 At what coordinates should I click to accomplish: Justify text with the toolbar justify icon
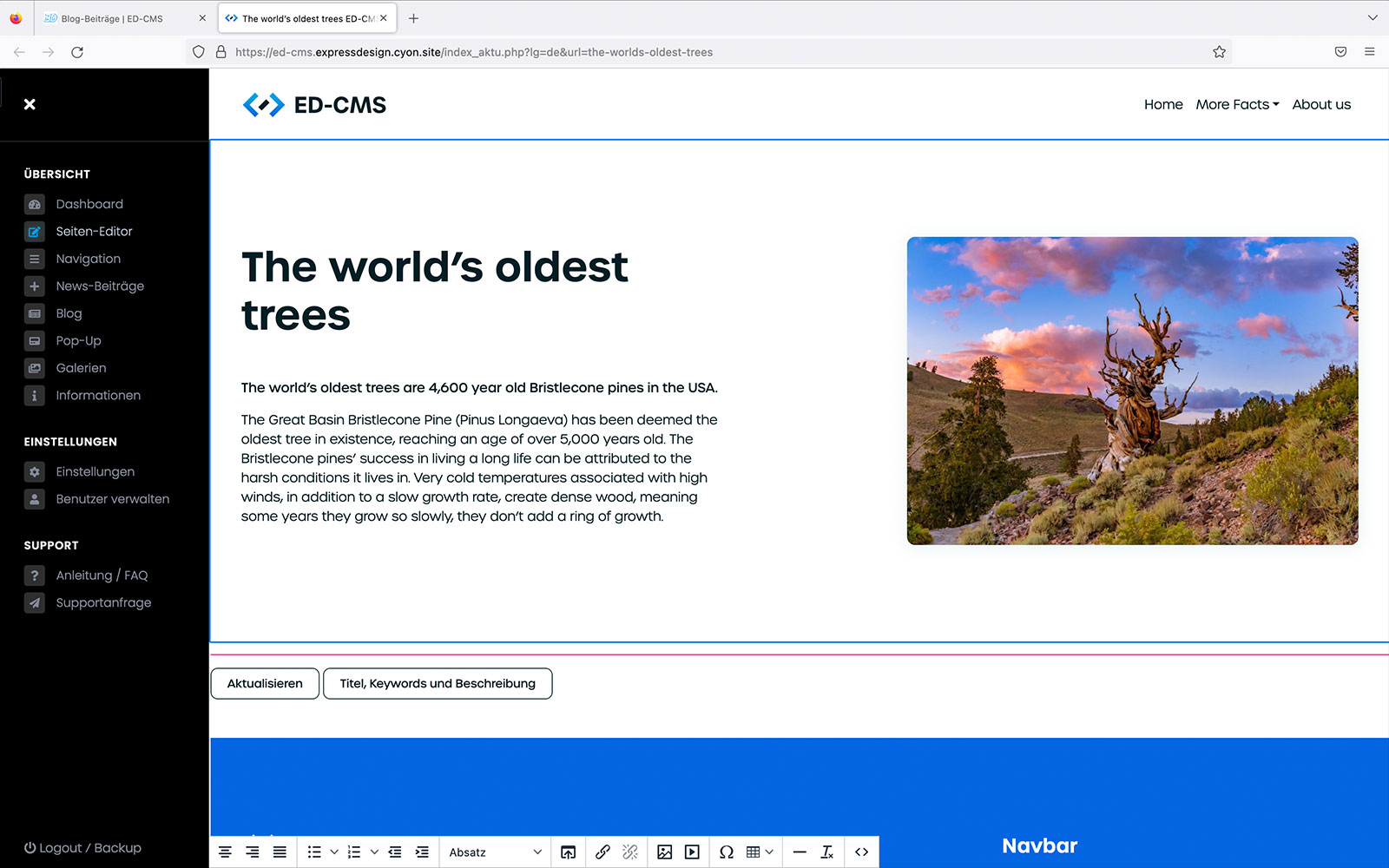coord(280,852)
